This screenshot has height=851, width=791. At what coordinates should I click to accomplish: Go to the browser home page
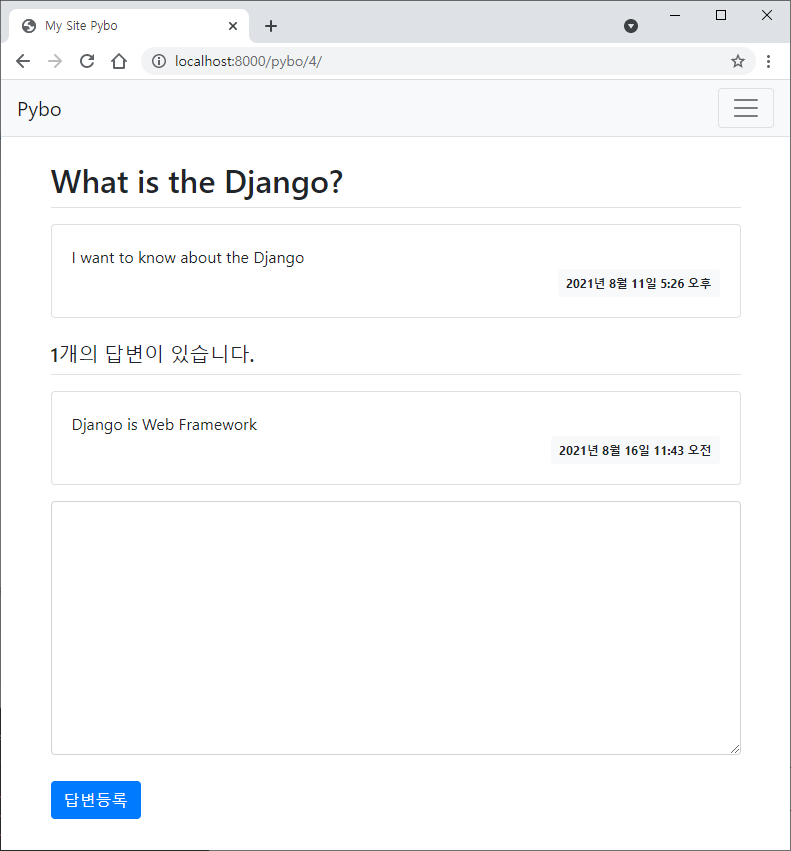click(119, 61)
